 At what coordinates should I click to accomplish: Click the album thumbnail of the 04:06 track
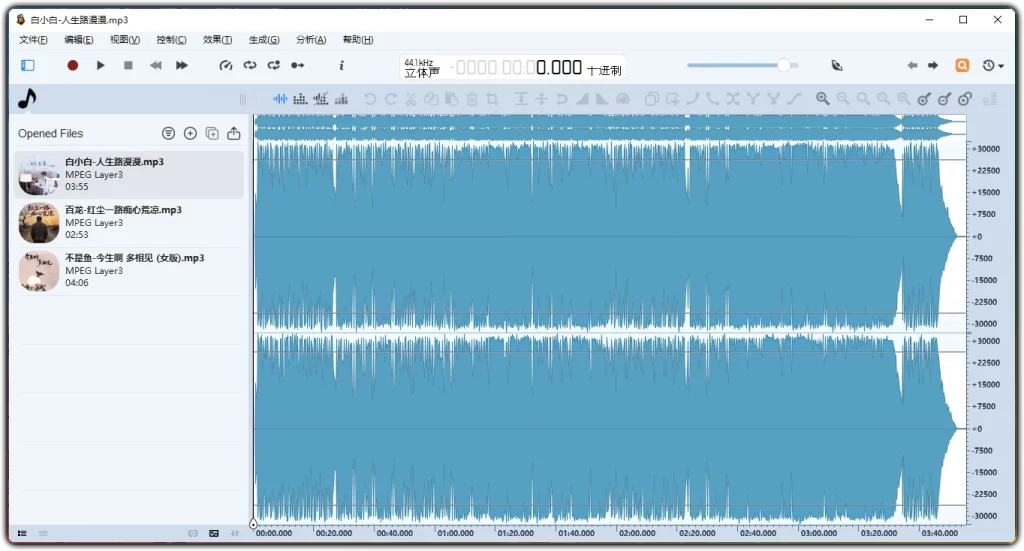click(39, 271)
